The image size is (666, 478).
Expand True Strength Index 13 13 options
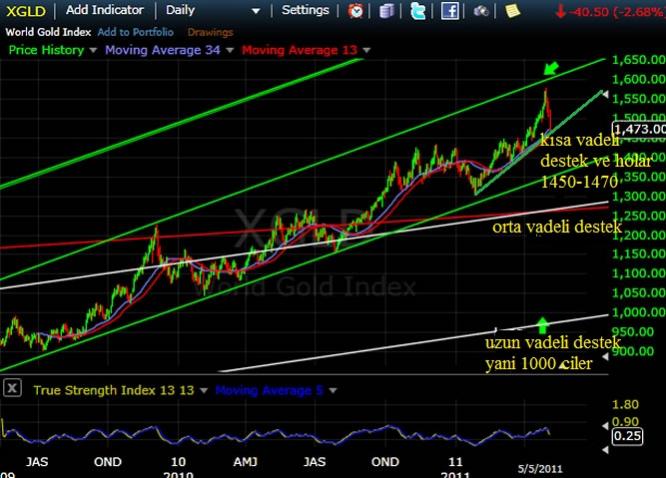(203, 390)
